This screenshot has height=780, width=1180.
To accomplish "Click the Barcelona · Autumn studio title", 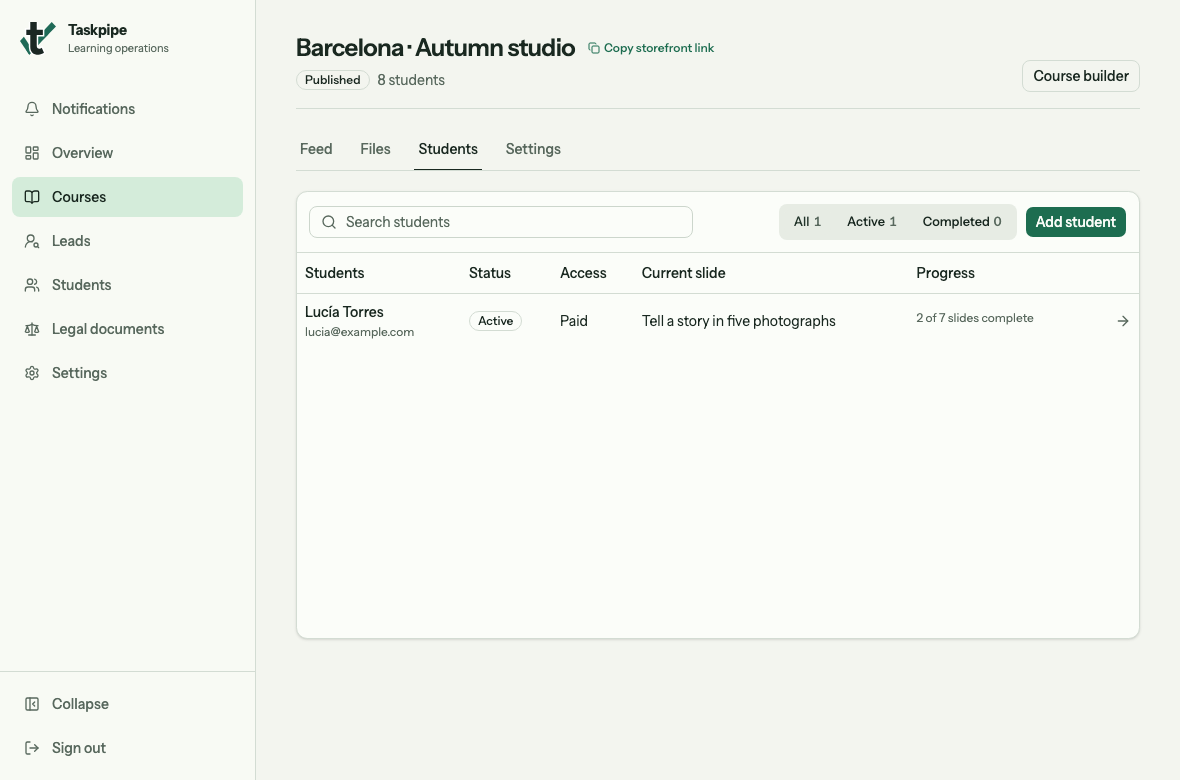I will pos(435,47).
